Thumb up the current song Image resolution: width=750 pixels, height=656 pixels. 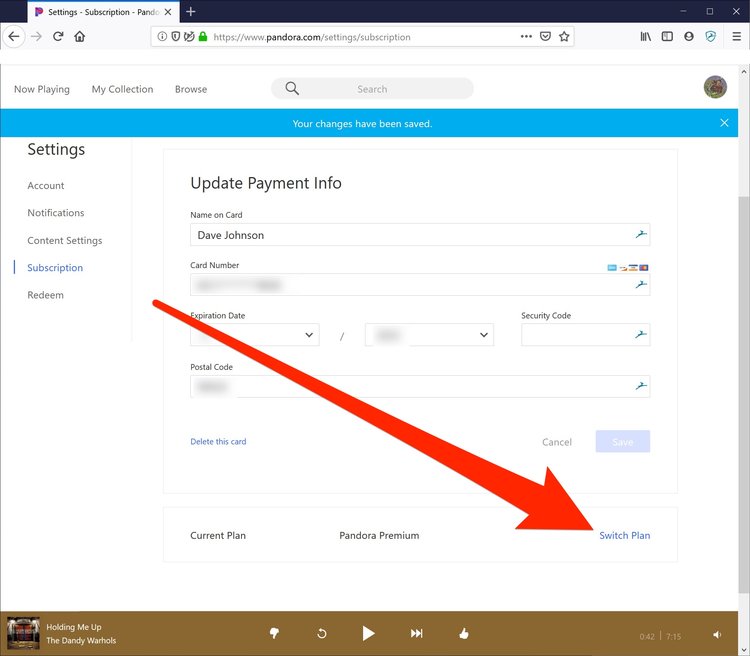pos(463,634)
